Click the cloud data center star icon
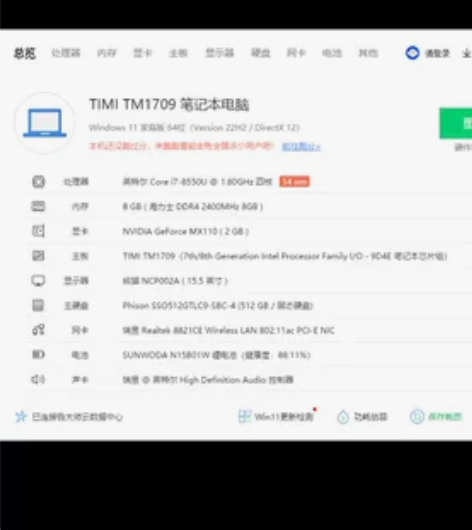472x530 pixels. pyautogui.click(x=21, y=416)
